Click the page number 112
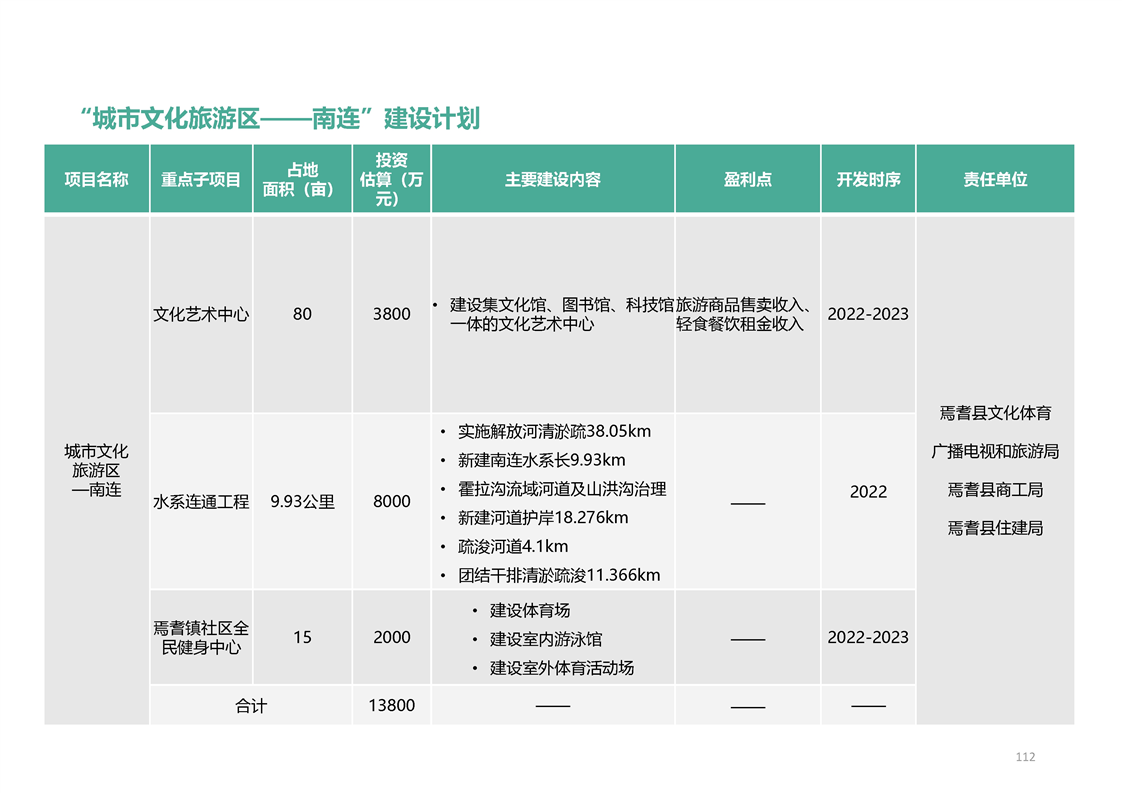 1025,757
